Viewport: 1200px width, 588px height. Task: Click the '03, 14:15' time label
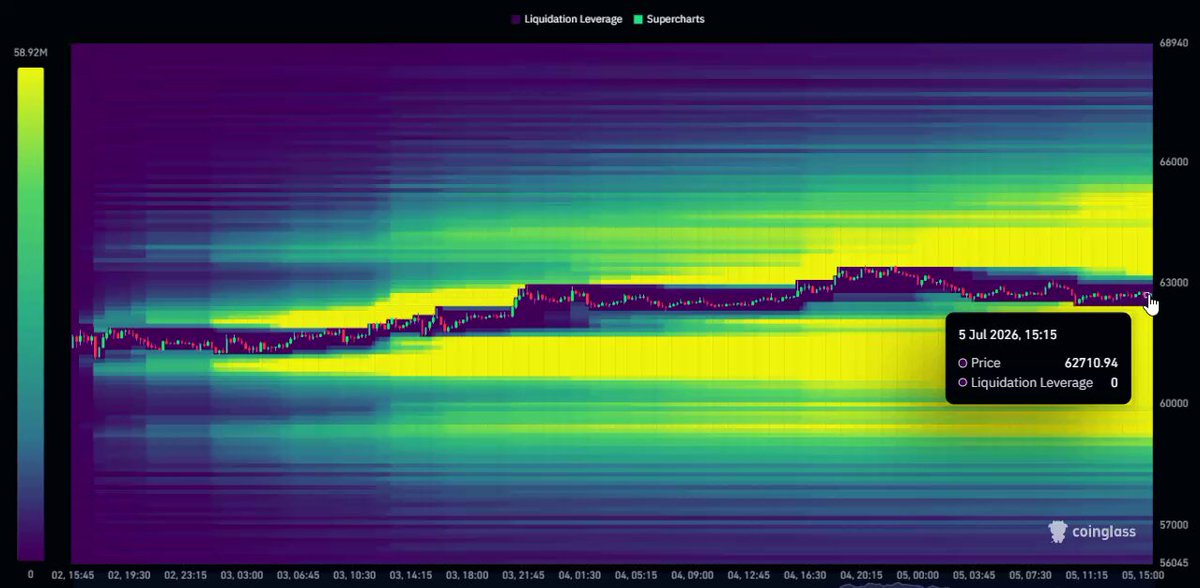[x=411, y=575]
